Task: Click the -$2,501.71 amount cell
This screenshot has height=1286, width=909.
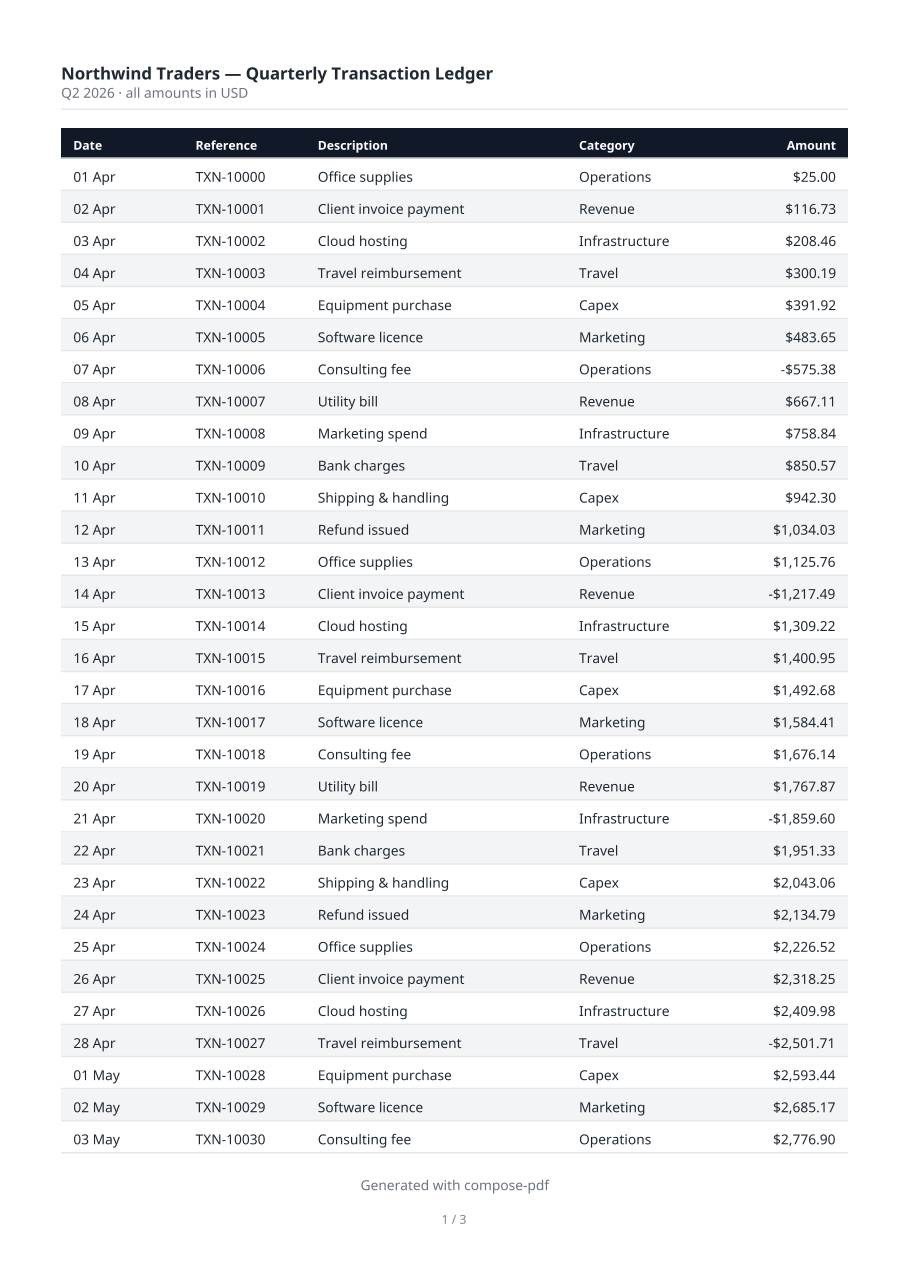Action: 801,1043
